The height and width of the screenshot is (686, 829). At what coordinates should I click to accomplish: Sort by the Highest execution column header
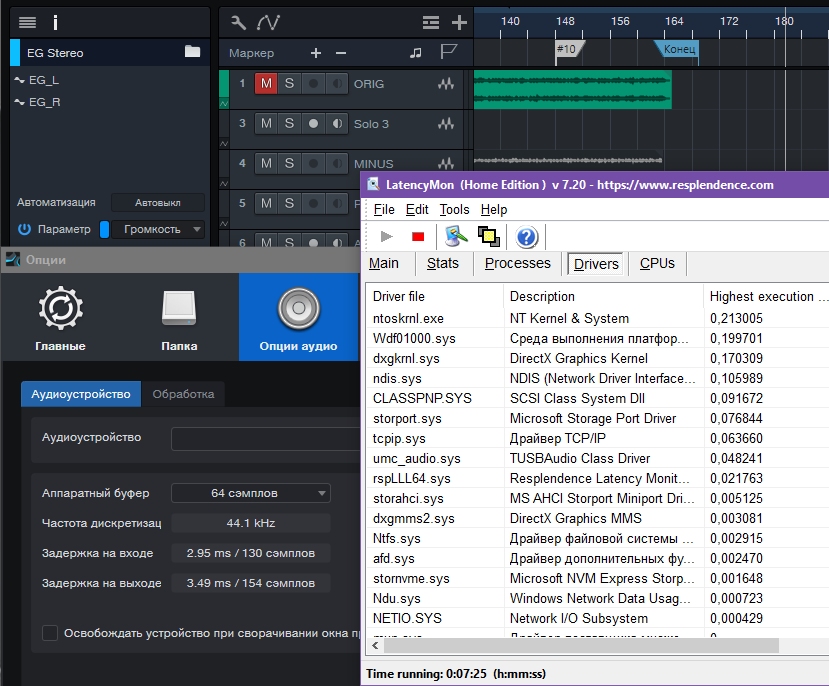tap(766, 296)
